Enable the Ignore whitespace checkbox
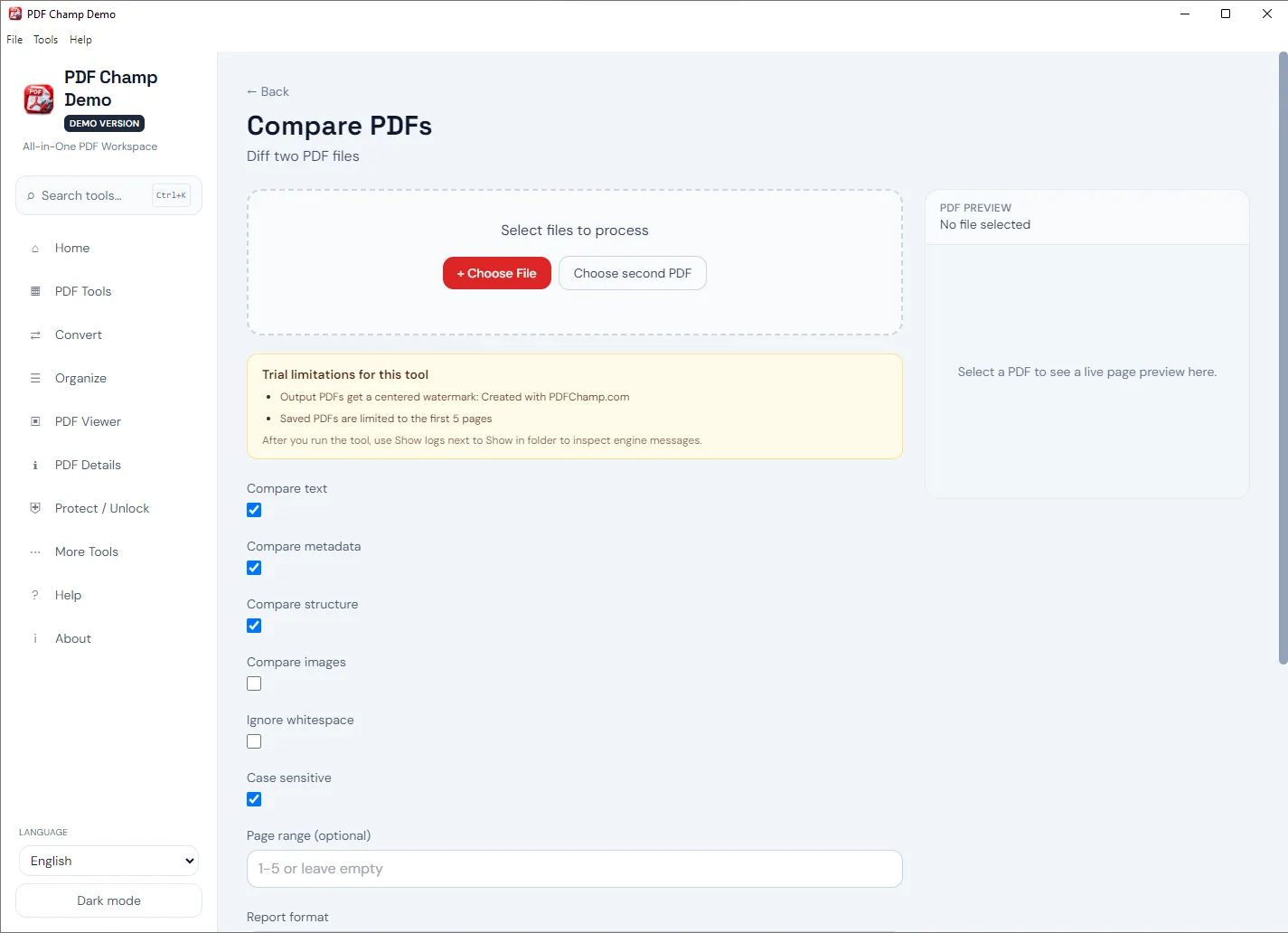1288x933 pixels. 254,741
